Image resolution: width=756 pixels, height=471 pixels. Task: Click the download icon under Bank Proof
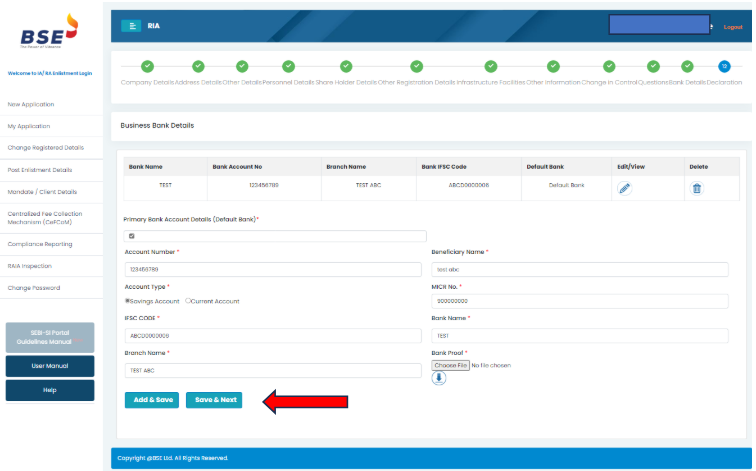point(439,379)
